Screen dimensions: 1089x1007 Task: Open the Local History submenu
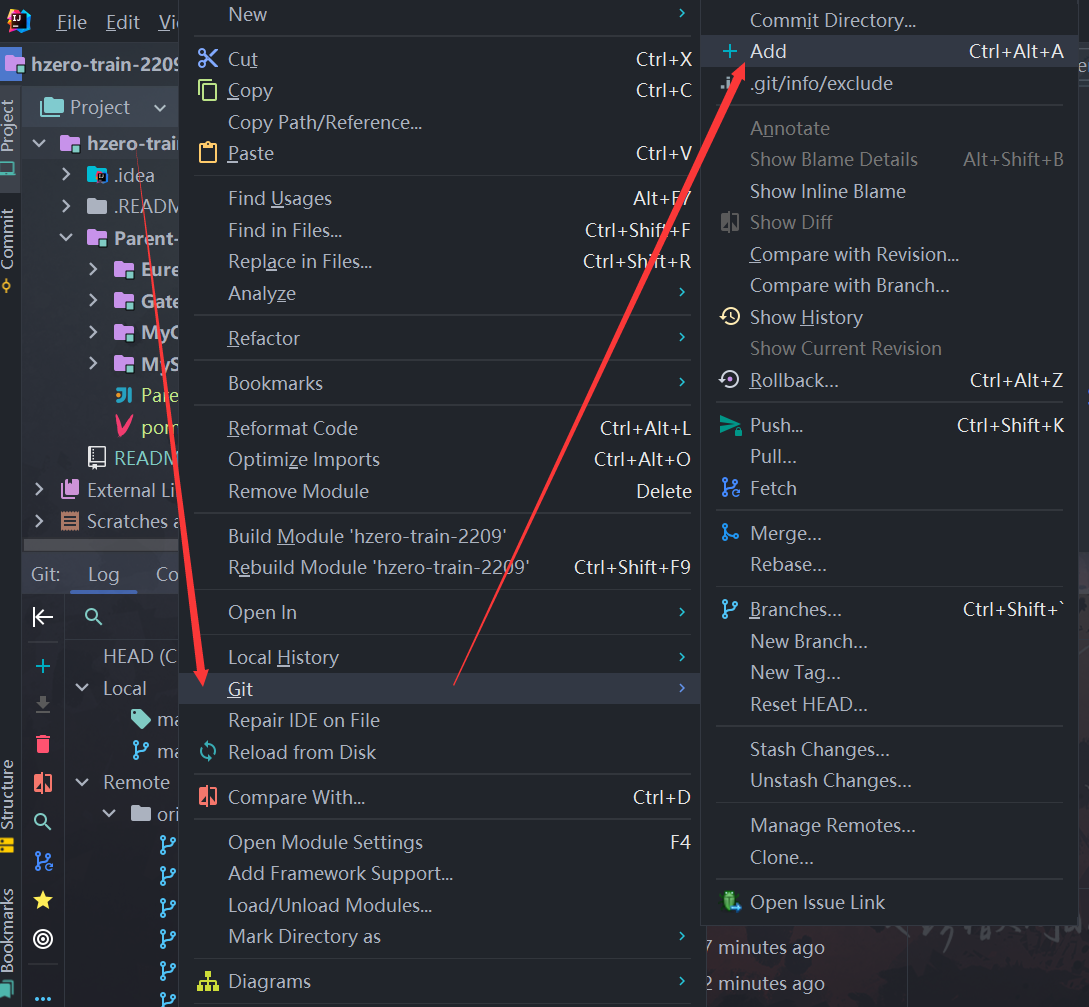tap(439, 657)
